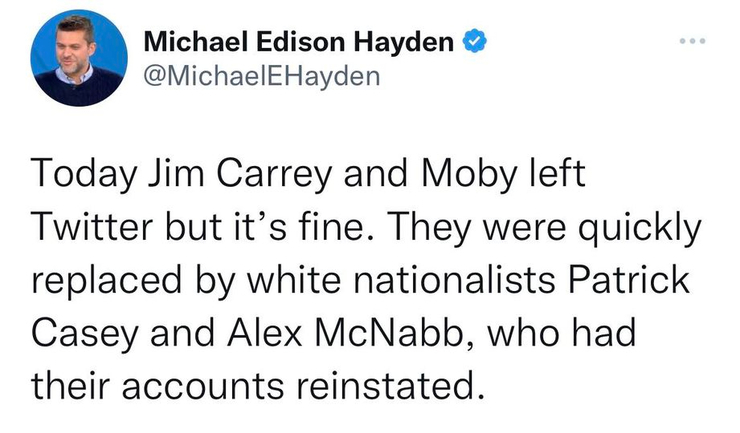740x433 pixels.
Task: Click the word "Moby" in the tweet
Action: (x=469, y=174)
